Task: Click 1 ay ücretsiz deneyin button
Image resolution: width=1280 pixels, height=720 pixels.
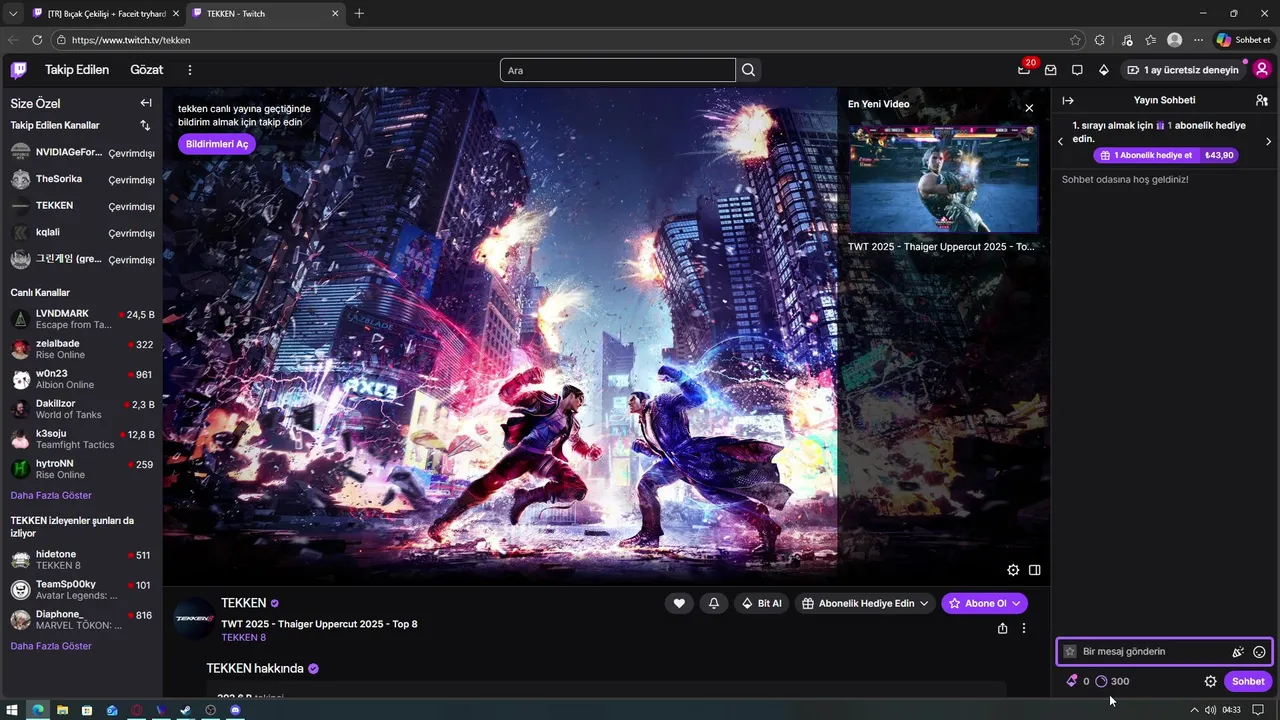Action: pos(1183,70)
